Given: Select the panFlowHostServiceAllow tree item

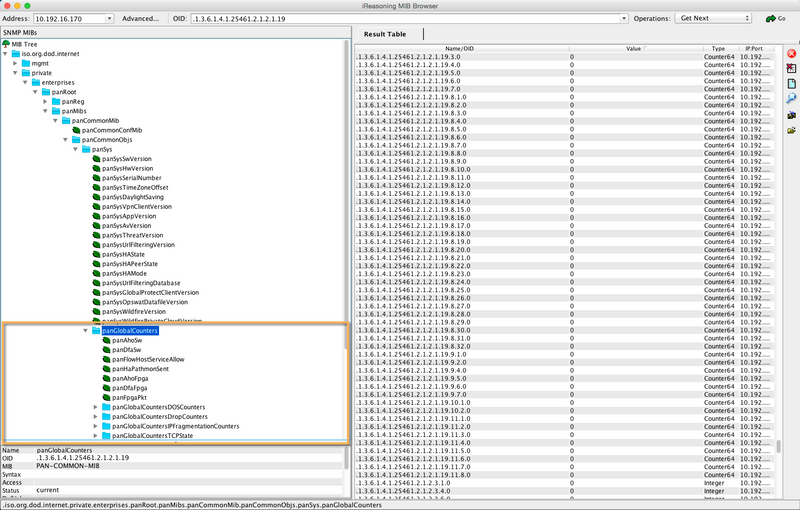Looking at the screenshot, I should [x=148, y=359].
